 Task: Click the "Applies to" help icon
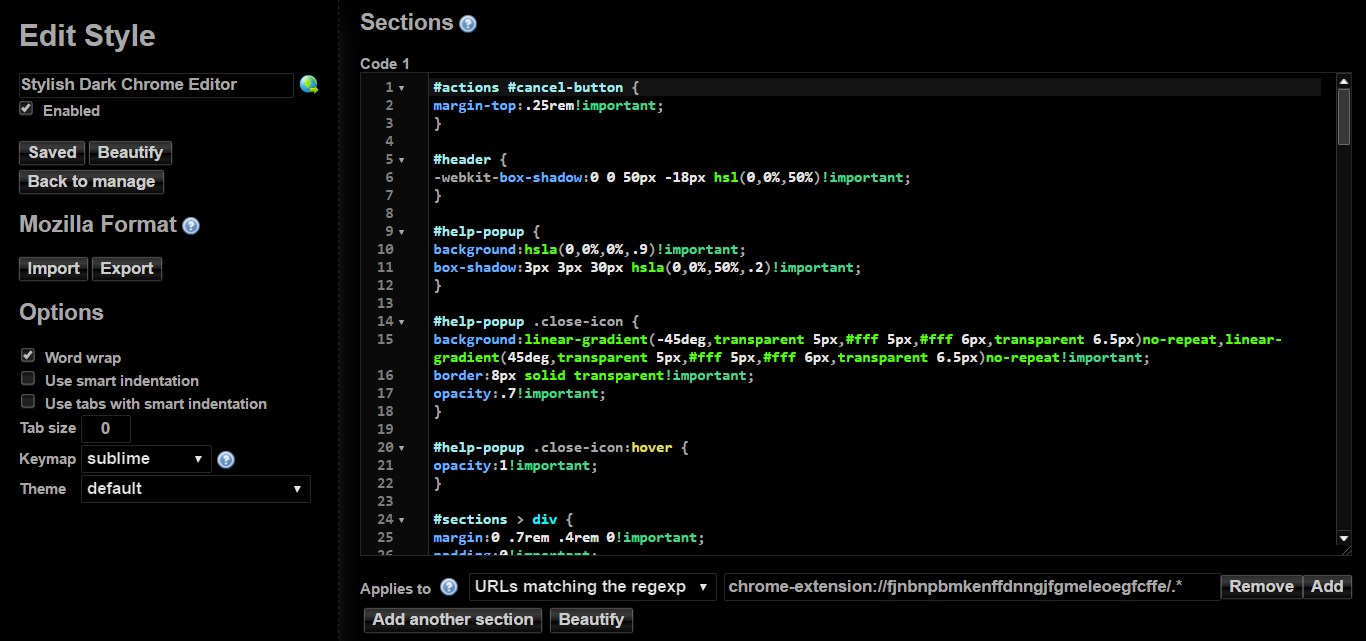(447, 589)
